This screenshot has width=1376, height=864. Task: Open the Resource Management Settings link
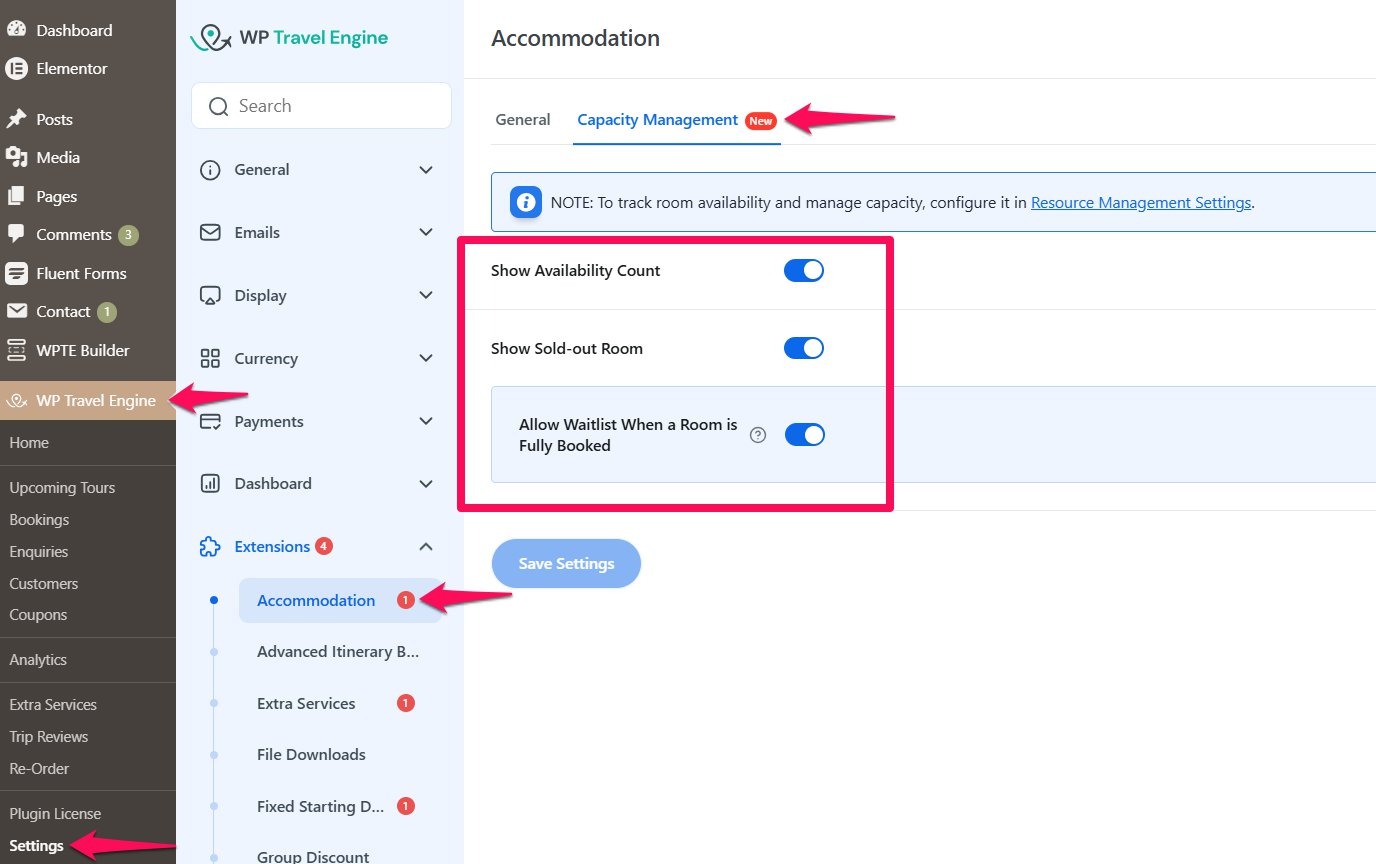click(x=1141, y=203)
